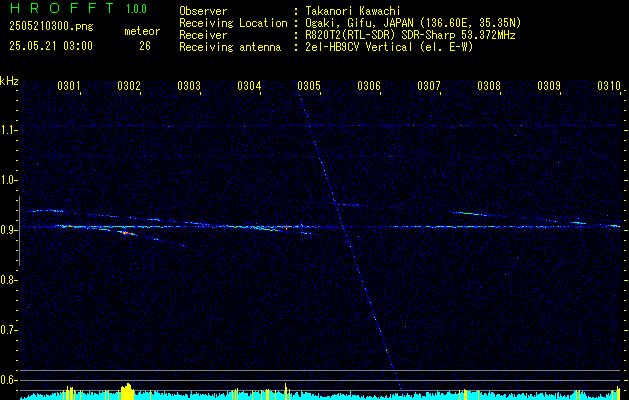Click the 0301 time marker
629x400 pixels.
[x=69, y=85]
